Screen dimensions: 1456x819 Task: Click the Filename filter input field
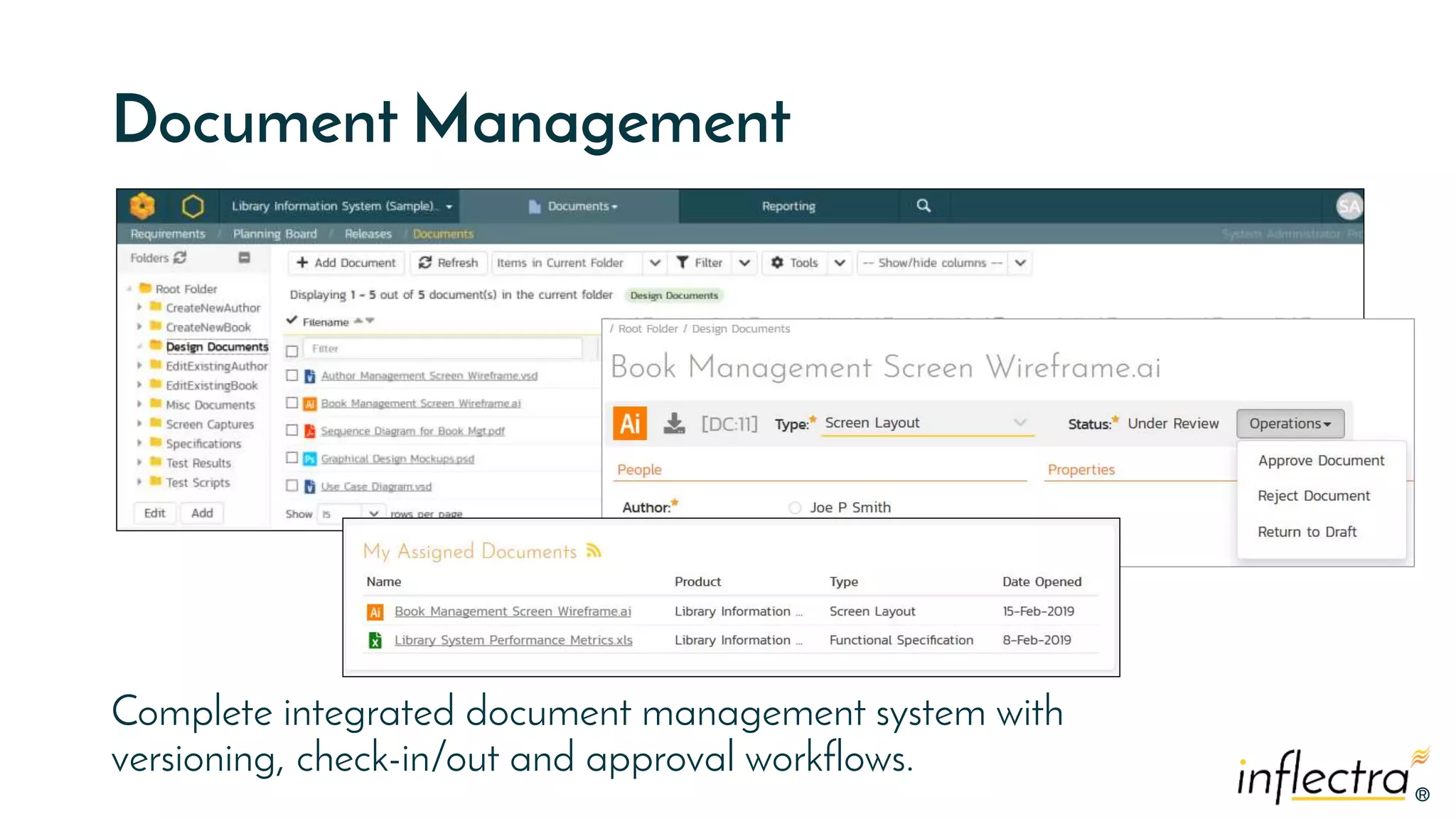coord(443,348)
